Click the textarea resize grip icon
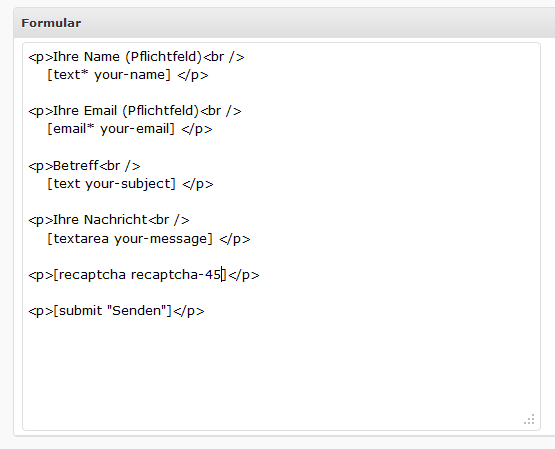The image size is (555, 449). 529,419
